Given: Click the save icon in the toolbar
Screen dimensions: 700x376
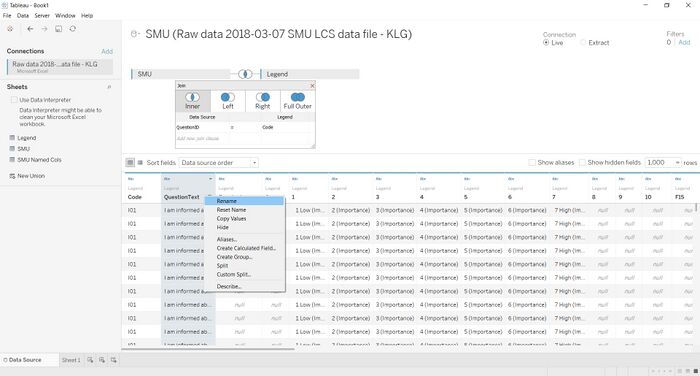Looking at the screenshot, I should [x=58, y=29].
